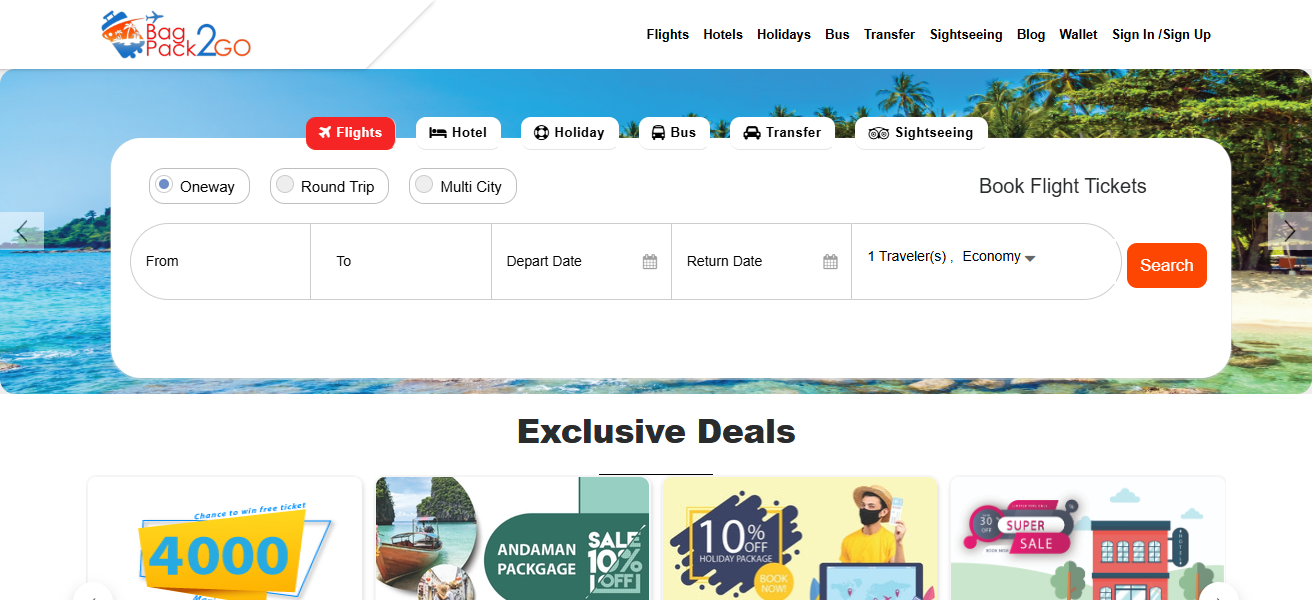
Task: Open Wallet from the top menu
Action: tap(1079, 35)
